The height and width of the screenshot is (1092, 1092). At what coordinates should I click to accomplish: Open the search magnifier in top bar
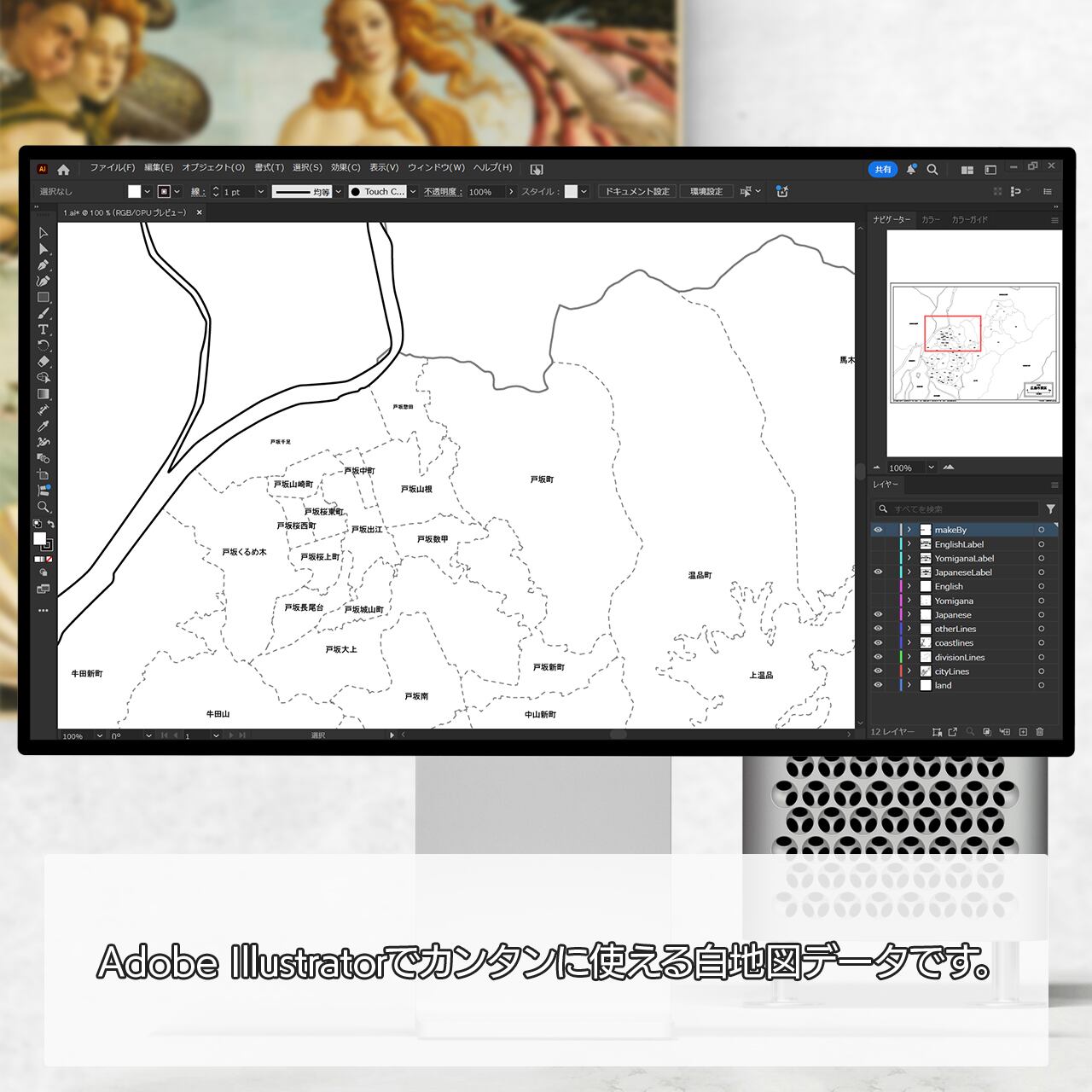tap(932, 169)
